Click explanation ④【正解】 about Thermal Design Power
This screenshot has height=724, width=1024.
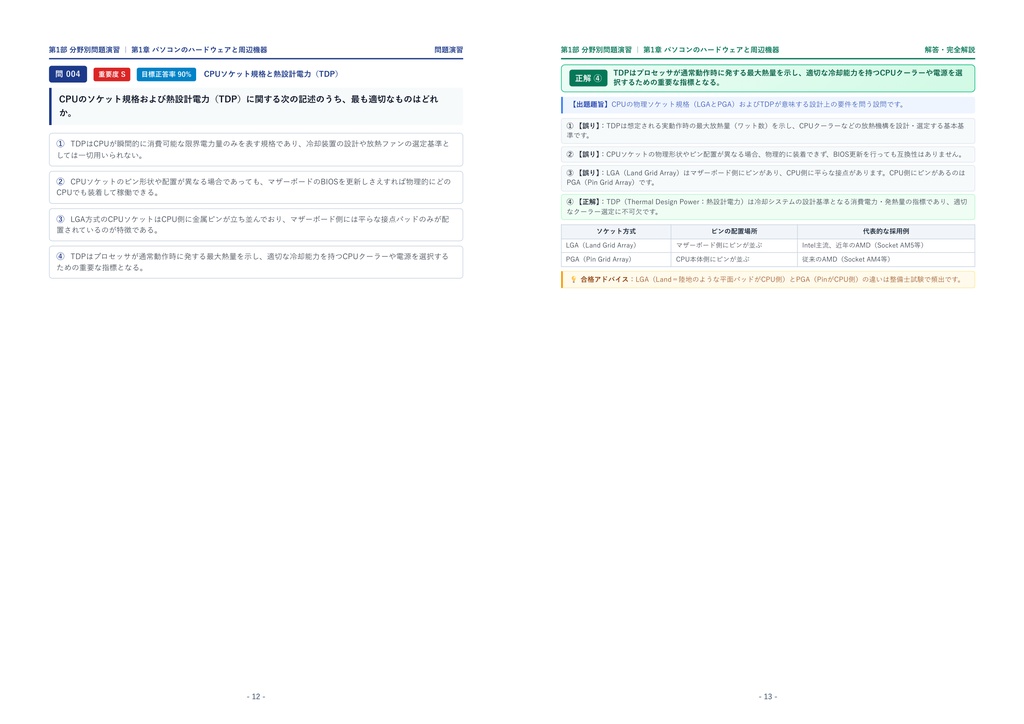click(768, 206)
